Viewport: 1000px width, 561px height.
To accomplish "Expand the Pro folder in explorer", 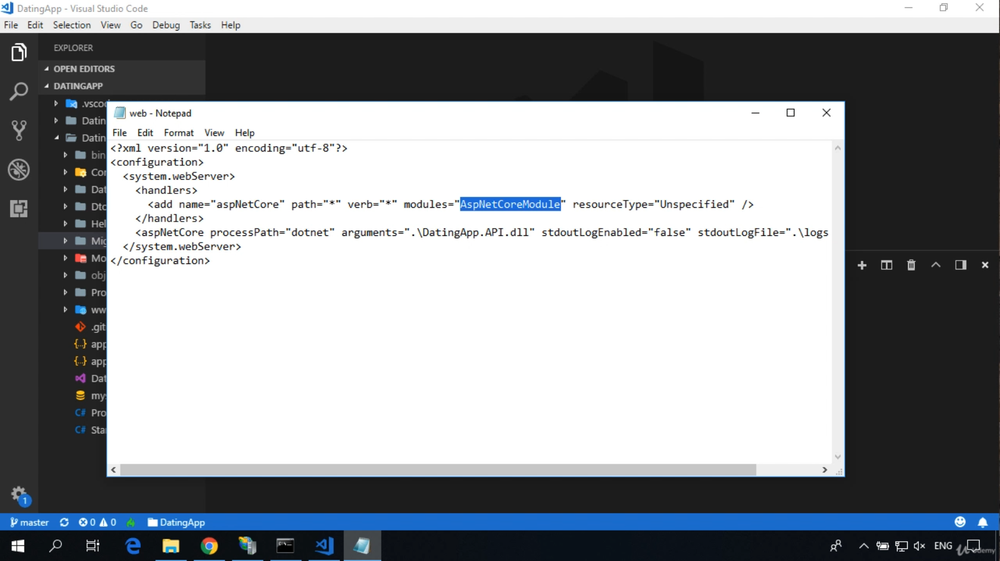I will pyautogui.click(x=65, y=293).
